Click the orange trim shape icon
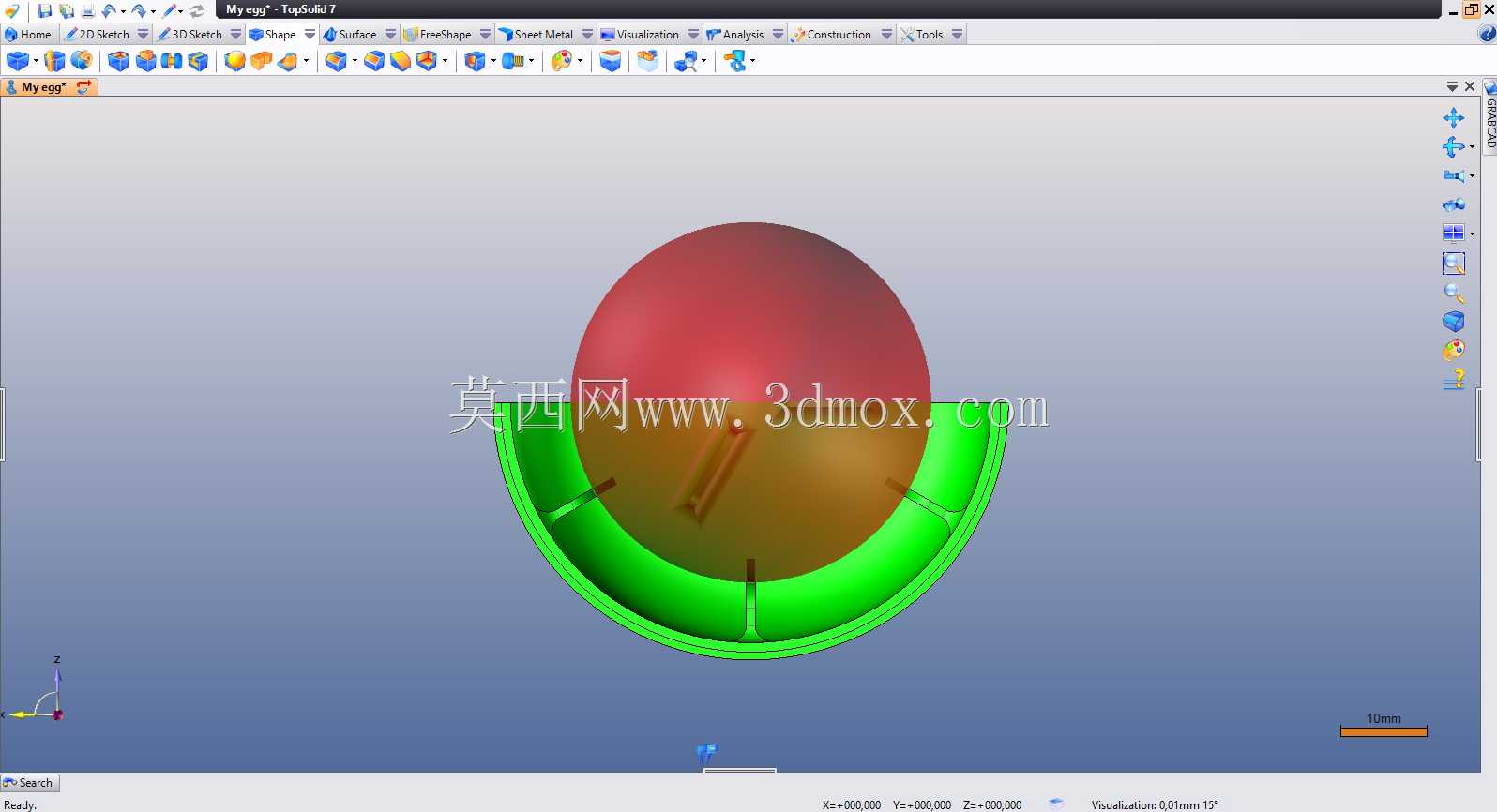The height and width of the screenshot is (812, 1497). click(288, 62)
